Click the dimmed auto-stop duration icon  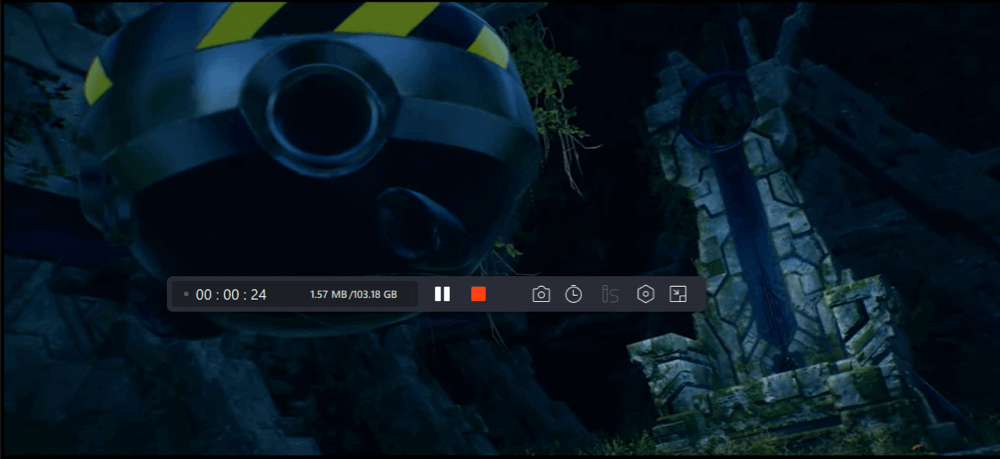pos(610,294)
